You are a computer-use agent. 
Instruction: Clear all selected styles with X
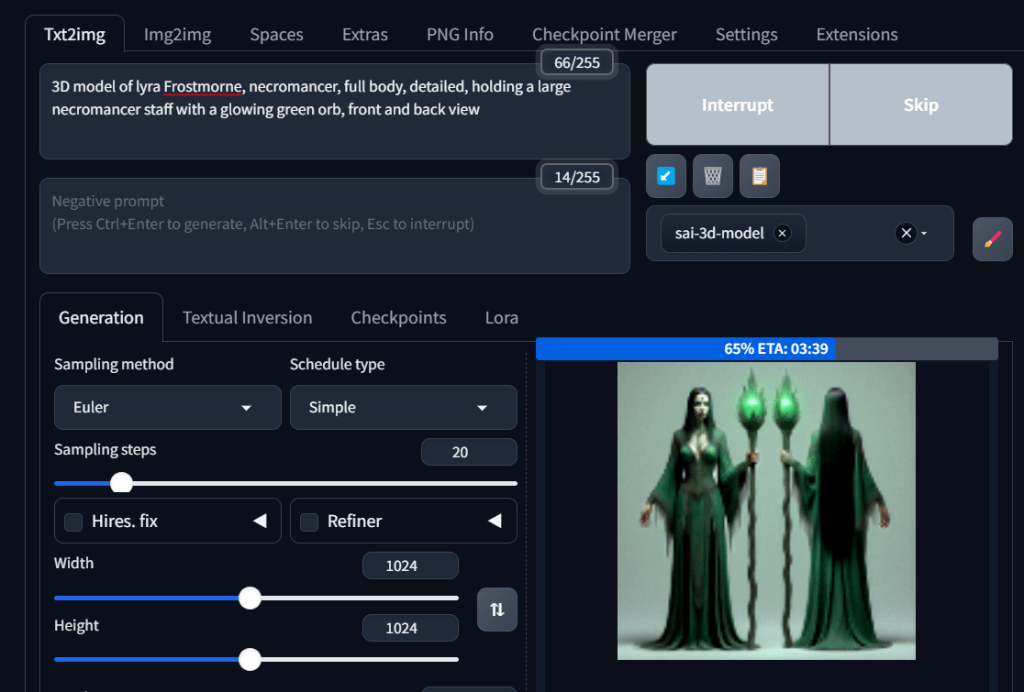click(x=906, y=233)
